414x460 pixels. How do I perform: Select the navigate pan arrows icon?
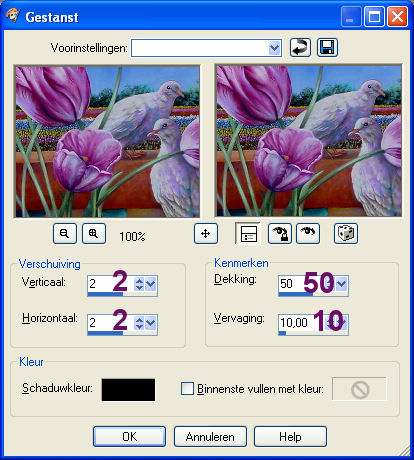[206, 233]
